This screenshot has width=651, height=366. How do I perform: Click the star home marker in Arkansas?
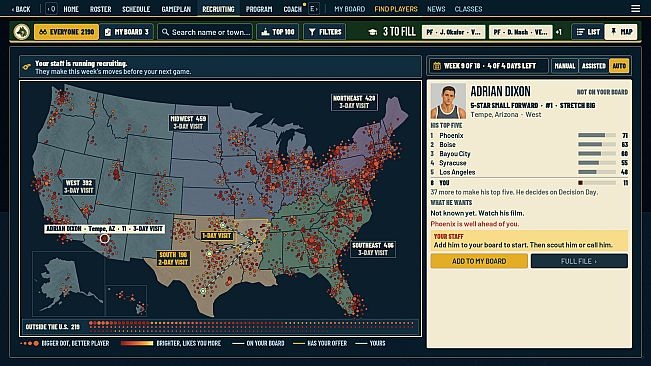[255, 240]
